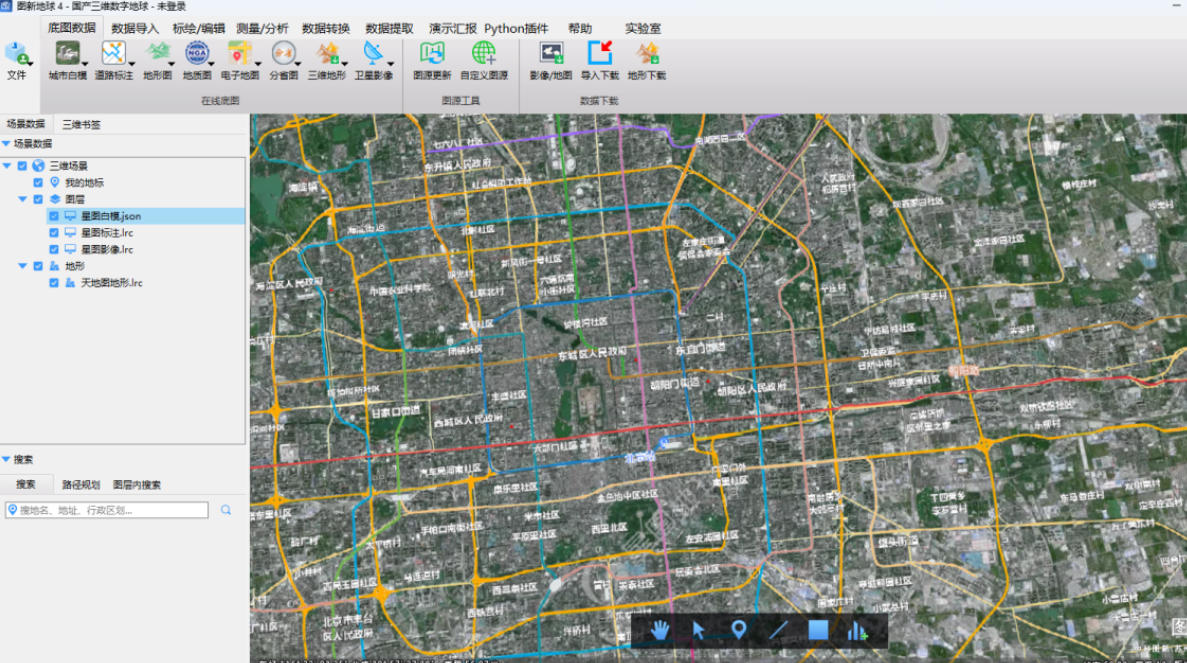The image size is (1187, 663).
Task: Select the arrow pointer tool
Action: pyautogui.click(x=699, y=630)
